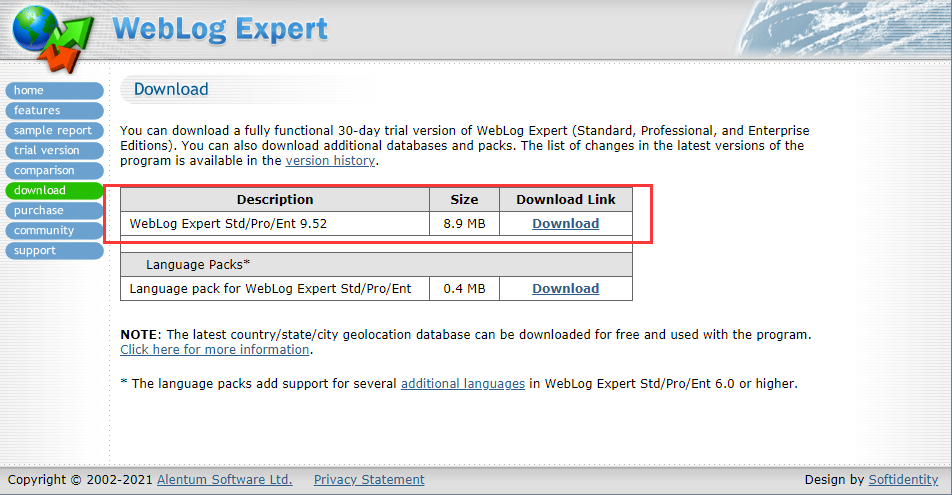952x495 pixels.
Task: Click the Download page heading
Action: [x=171, y=89]
